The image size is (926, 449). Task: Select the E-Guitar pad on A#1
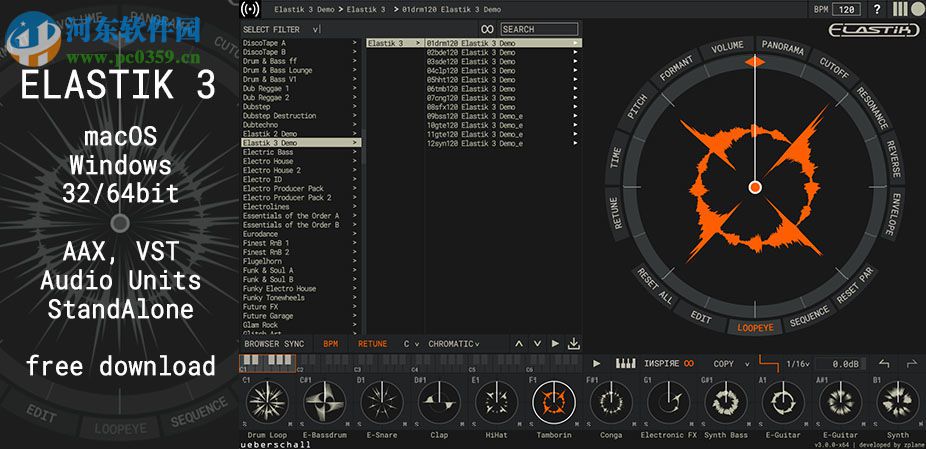pos(840,402)
